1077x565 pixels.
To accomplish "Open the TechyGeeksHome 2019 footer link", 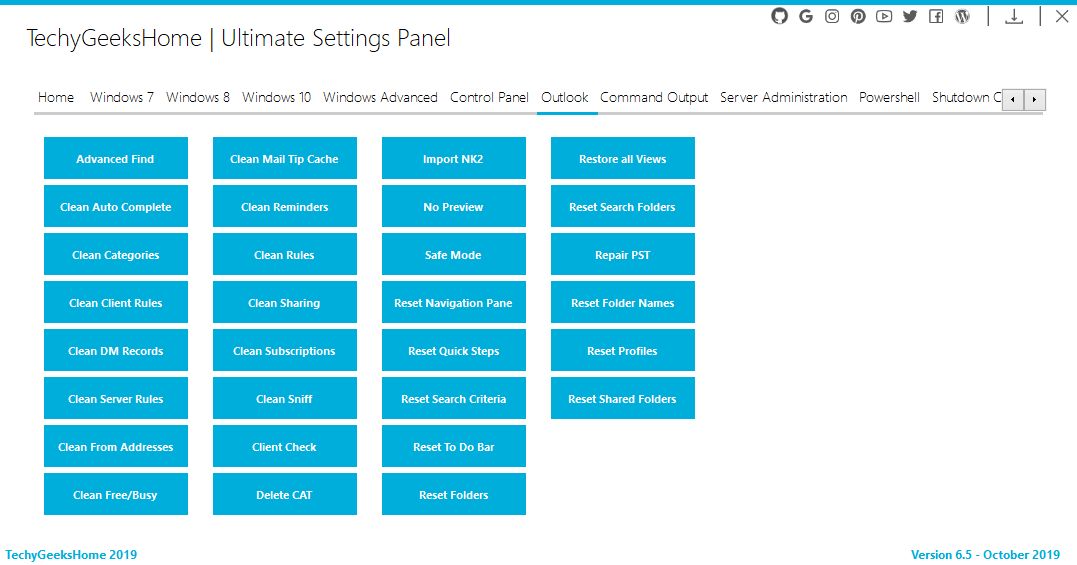I will coord(71,555).
